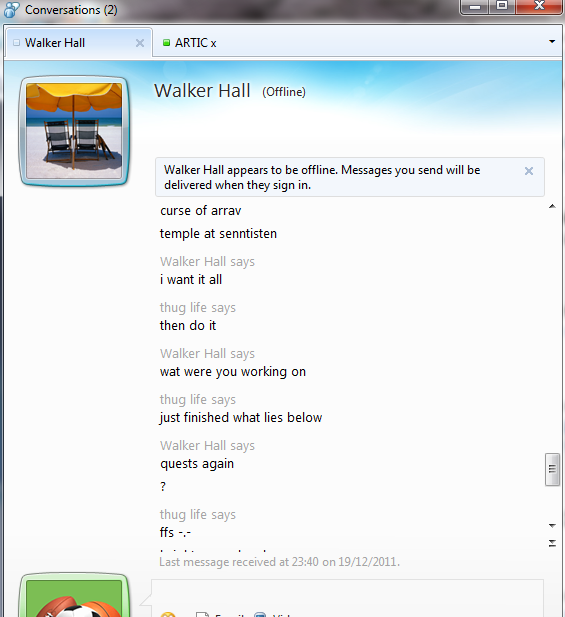Close the Walker Hall tab
Image resolution: width=565 pixels, height=617 pixels.
click(140, 43)
